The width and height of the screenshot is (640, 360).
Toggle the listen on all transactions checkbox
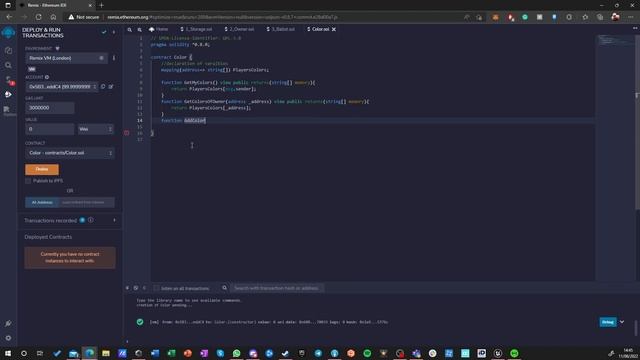coord(156,288)
